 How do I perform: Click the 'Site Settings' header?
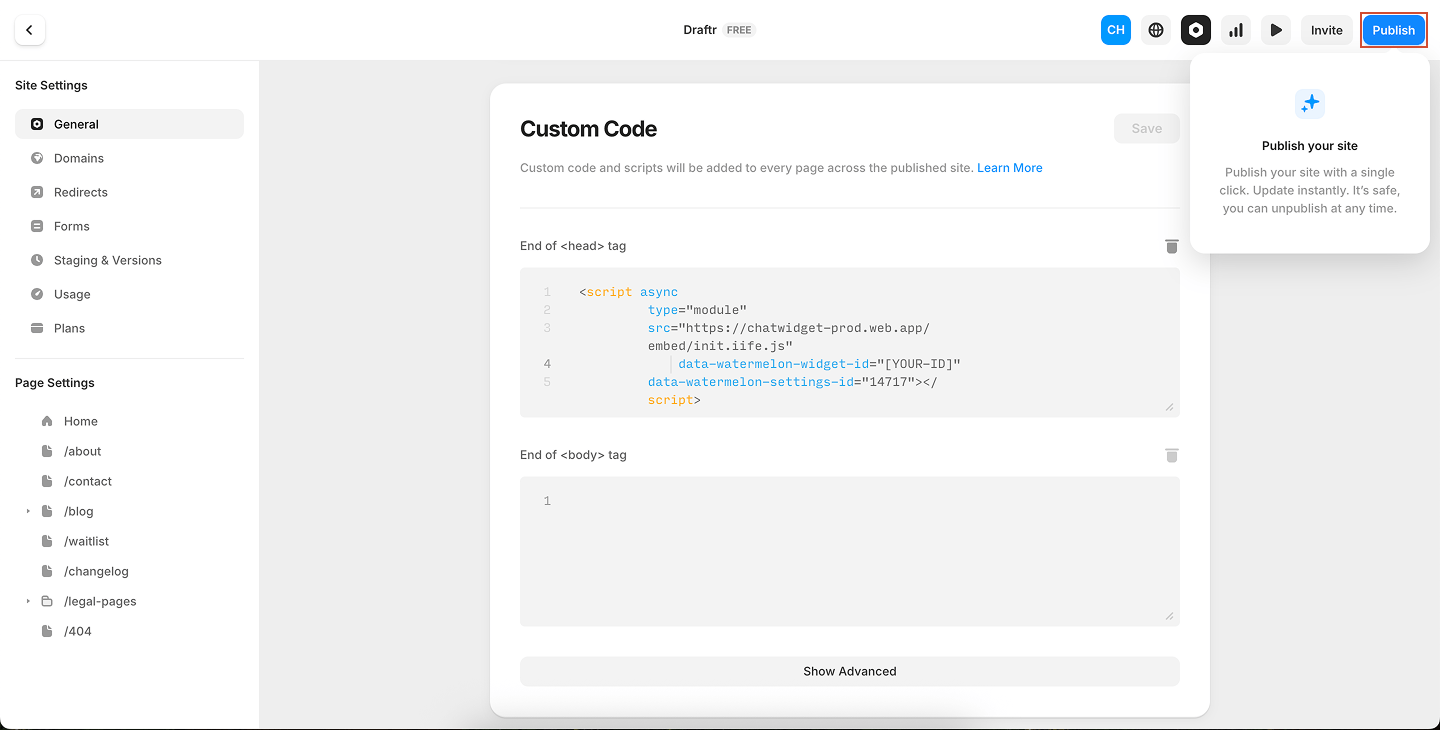click(x=51, y=86)
